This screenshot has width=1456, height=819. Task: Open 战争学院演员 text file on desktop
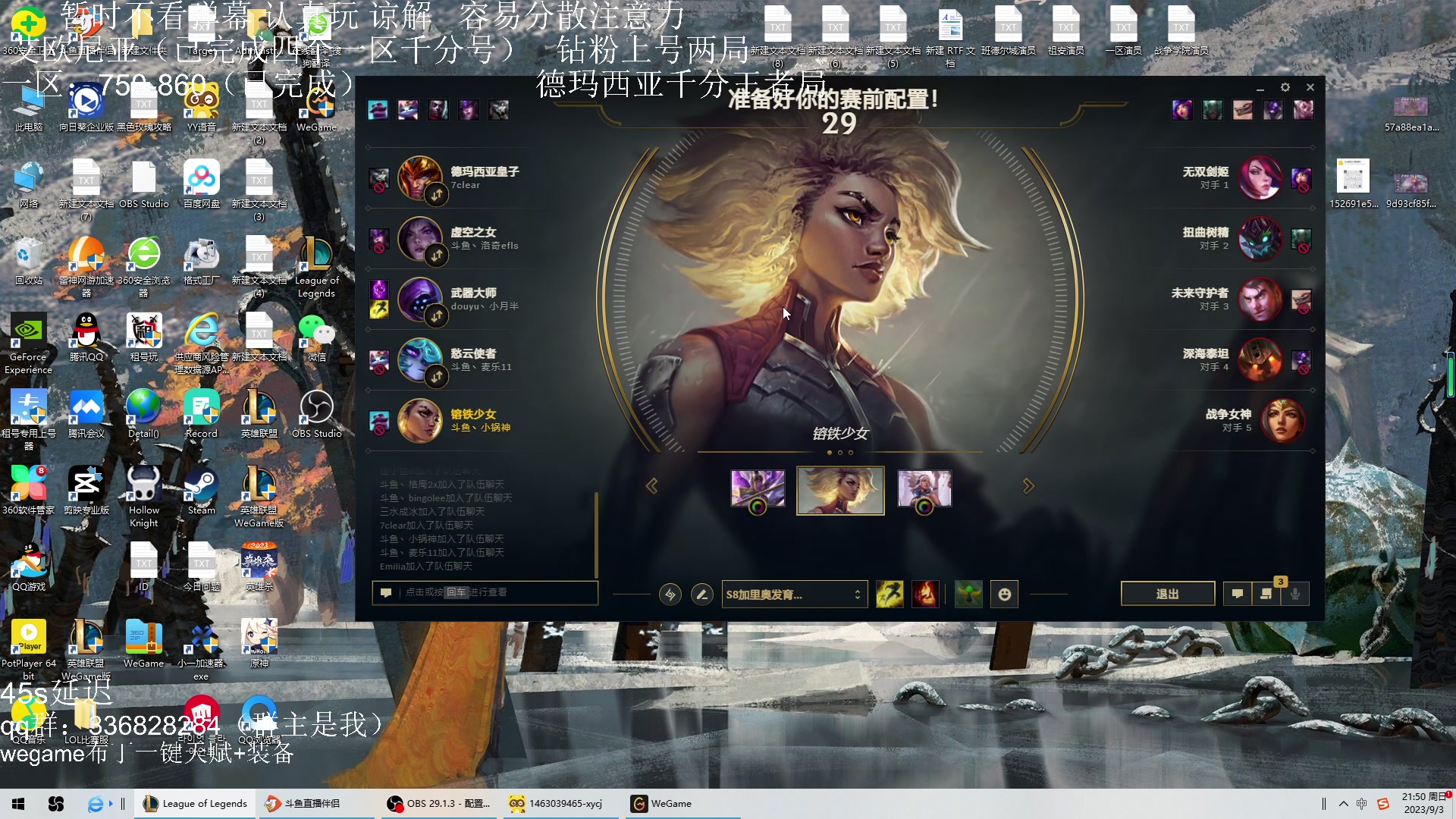[x=1181, y=30]
